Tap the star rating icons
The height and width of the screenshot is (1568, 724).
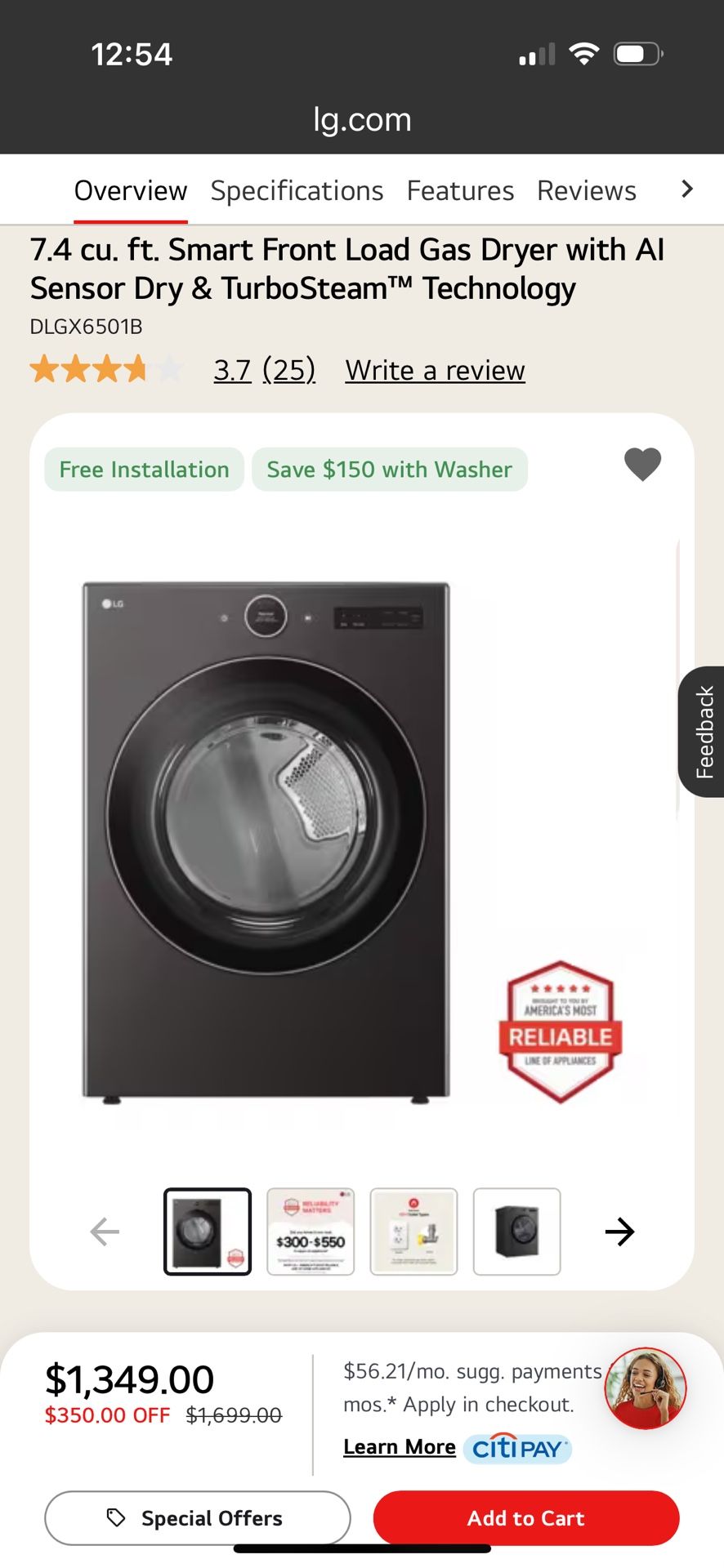point(106,369)
